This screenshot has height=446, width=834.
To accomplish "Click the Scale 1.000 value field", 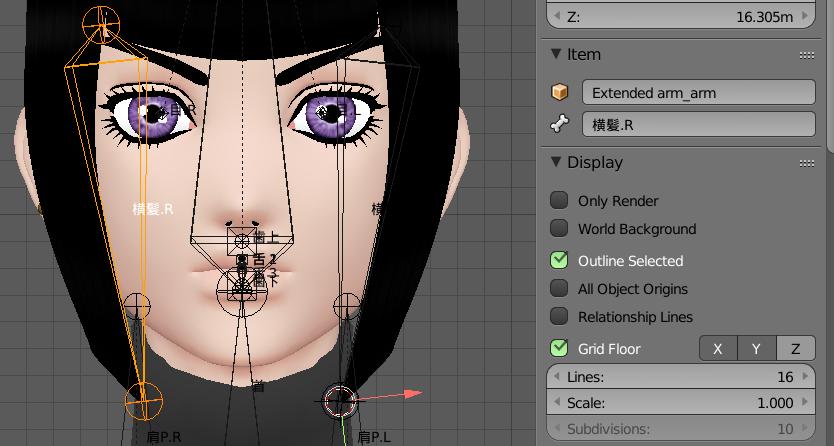I will 681,402.
